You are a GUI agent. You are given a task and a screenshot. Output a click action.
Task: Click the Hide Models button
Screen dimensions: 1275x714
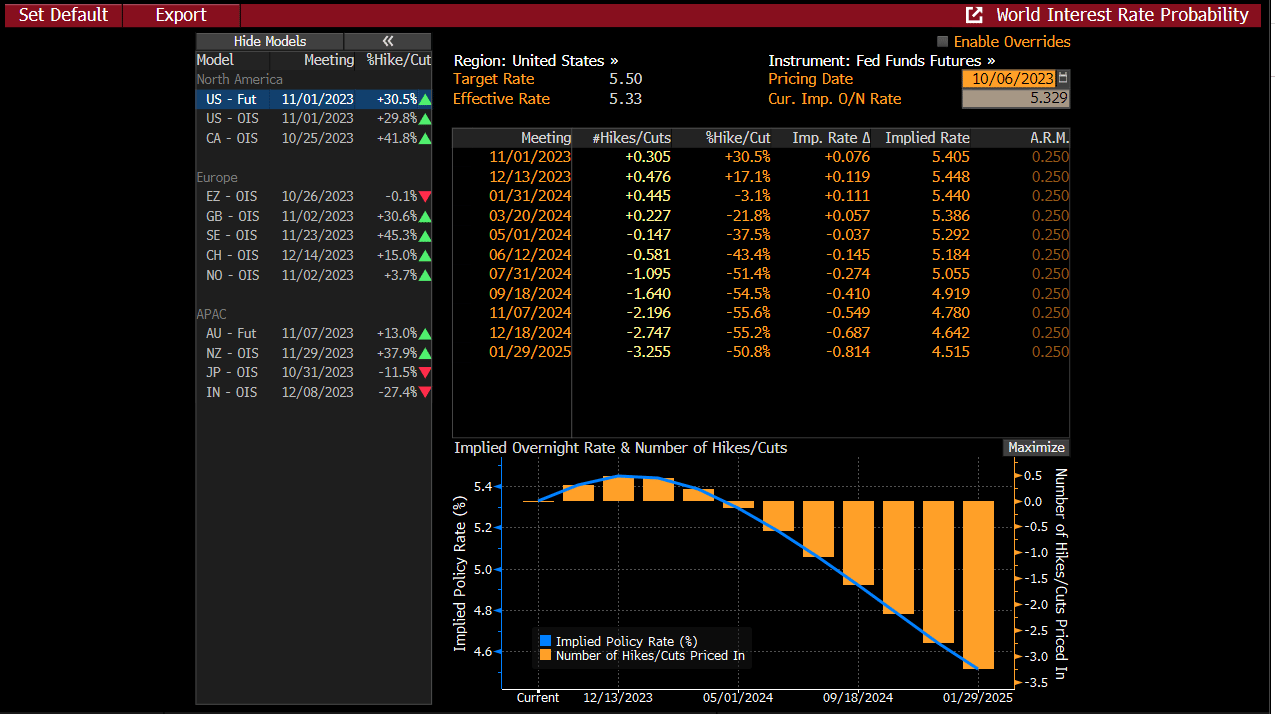tap(269, 41)
